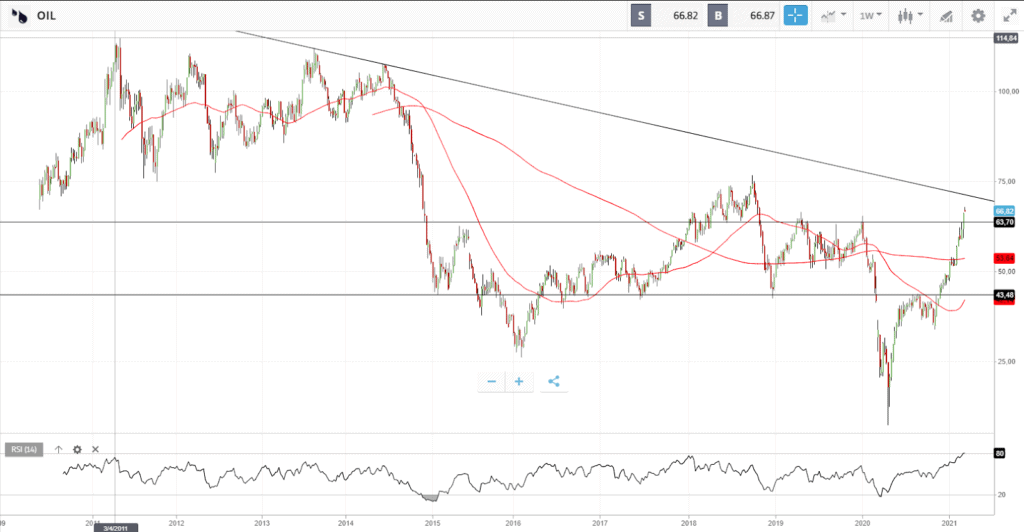Click the 2018 time axis label
Viewport: 1024px width, 532px height.
pyautogui.click(x=688, y=523)
